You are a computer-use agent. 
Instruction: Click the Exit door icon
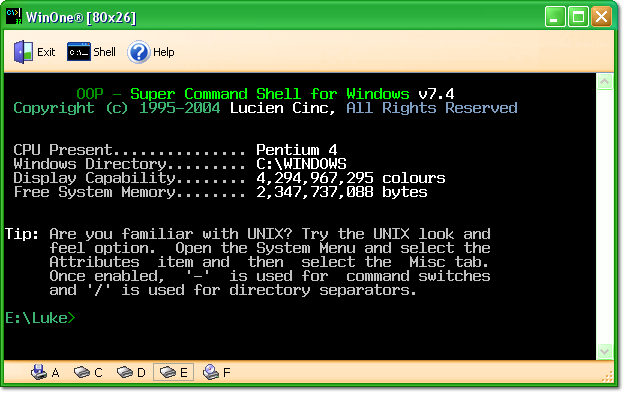pyautogui.click(x=23, y=52)
